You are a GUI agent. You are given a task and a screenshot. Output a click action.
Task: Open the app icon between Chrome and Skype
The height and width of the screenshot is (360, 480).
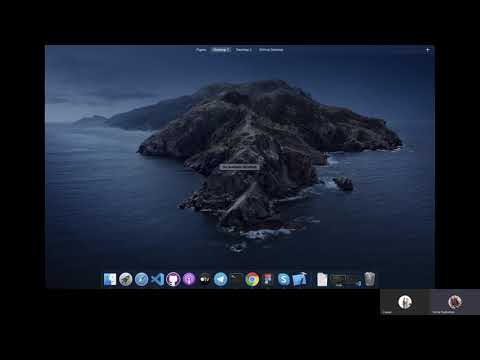268,279
